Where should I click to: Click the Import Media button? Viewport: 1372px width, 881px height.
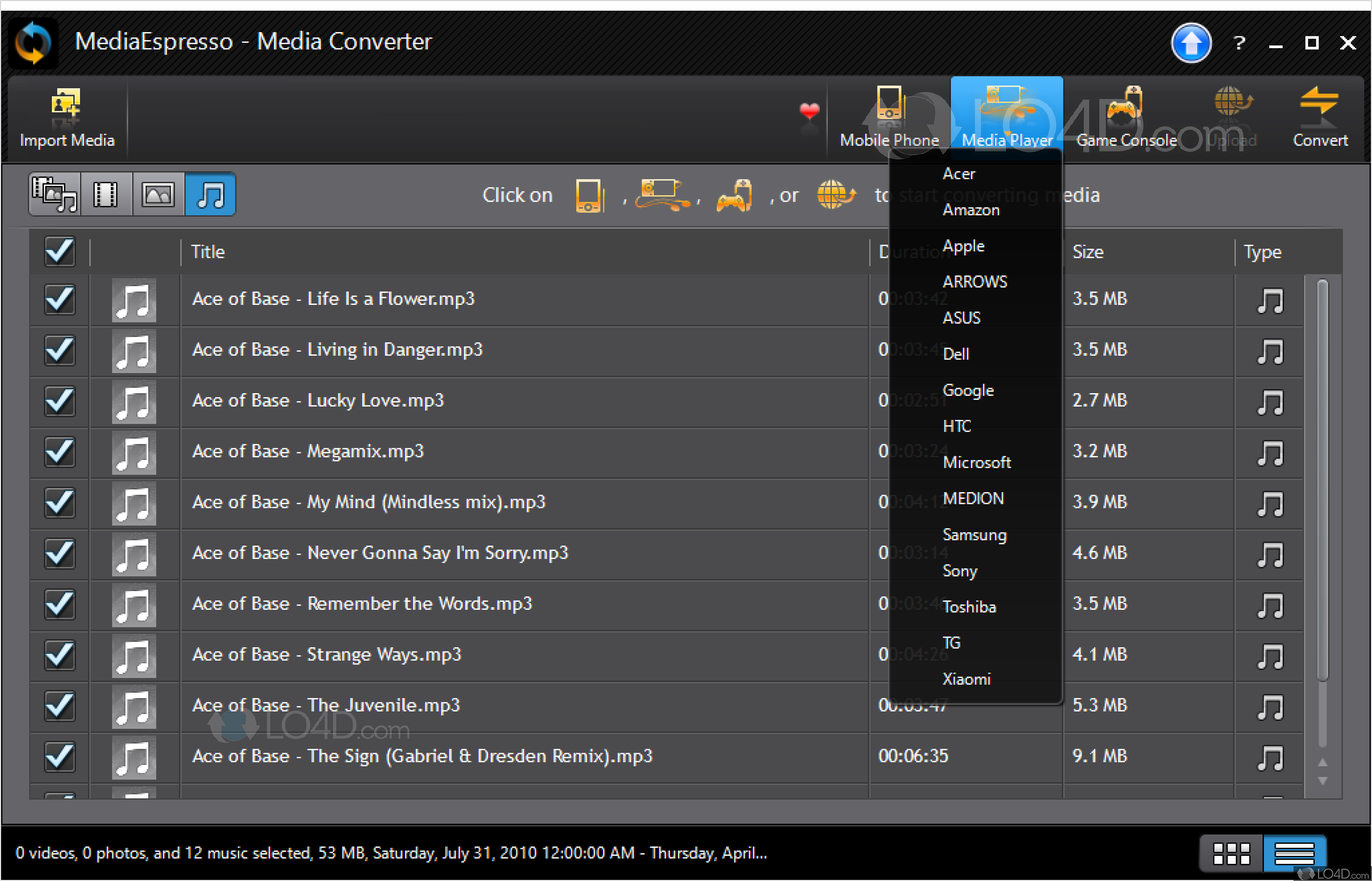[66, 117]
